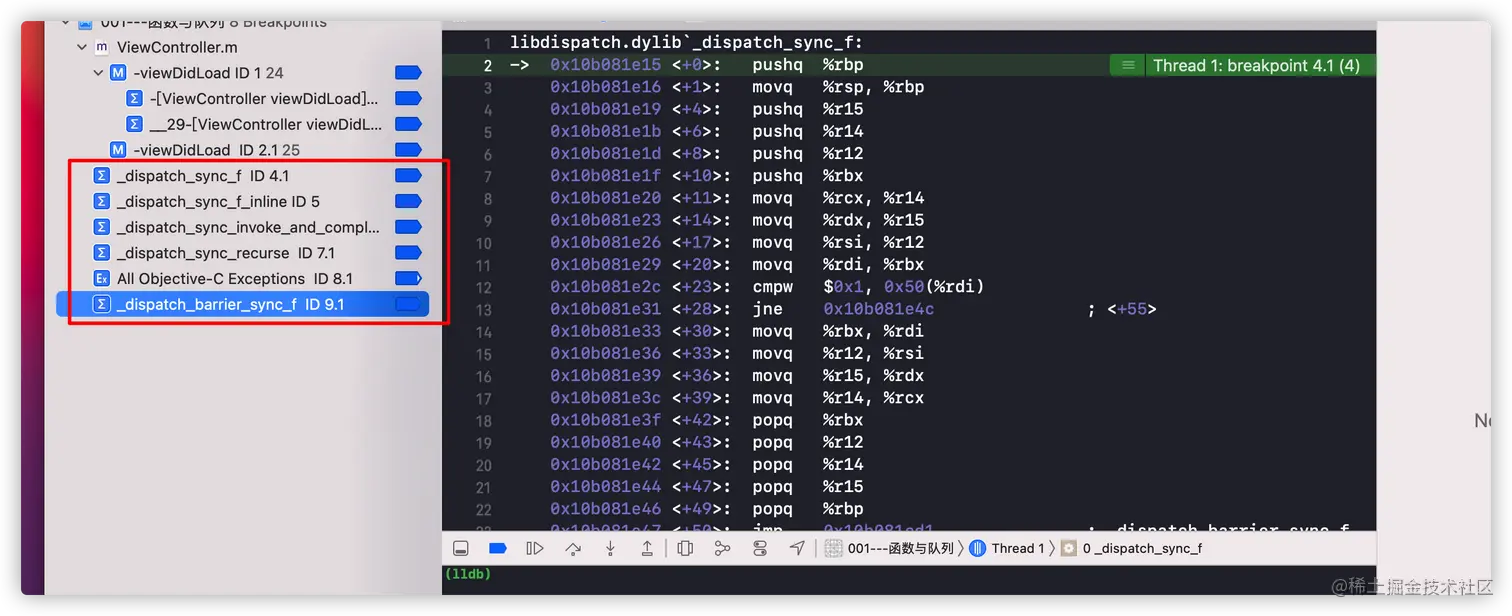Disable the _dispatch_sync_invoke_and_compl breakpoint
This screenshot has width=1512, height=616.
click(409, 227)
